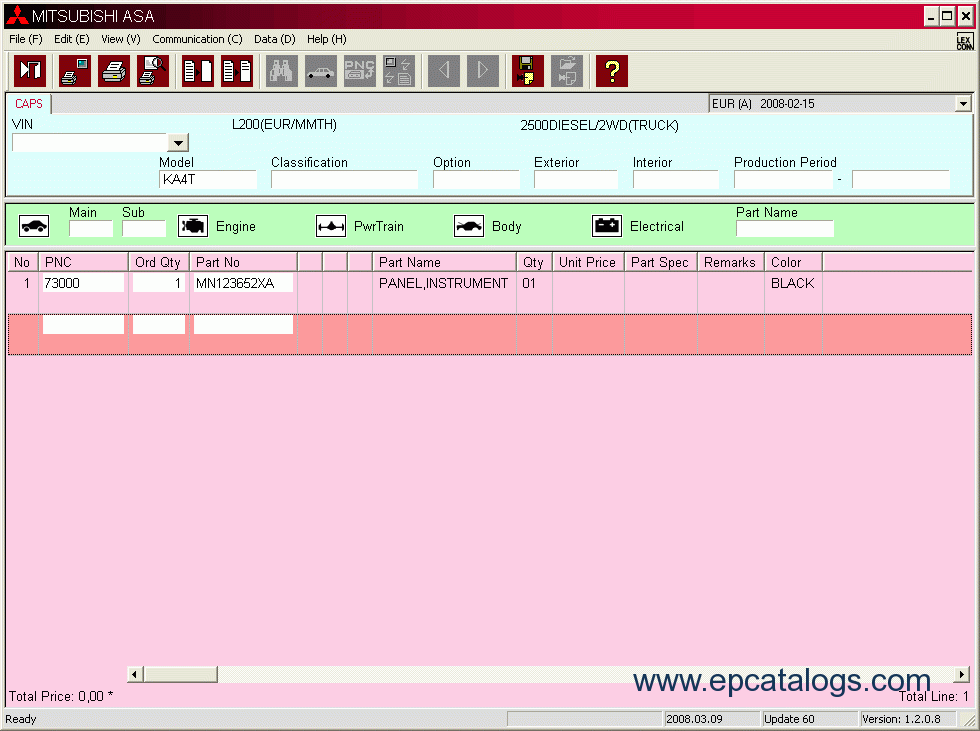The width and height of the screenshot is (980, 731).
Task: Expand the VIN dropdown arrow
Action: [x=178, y=143]
